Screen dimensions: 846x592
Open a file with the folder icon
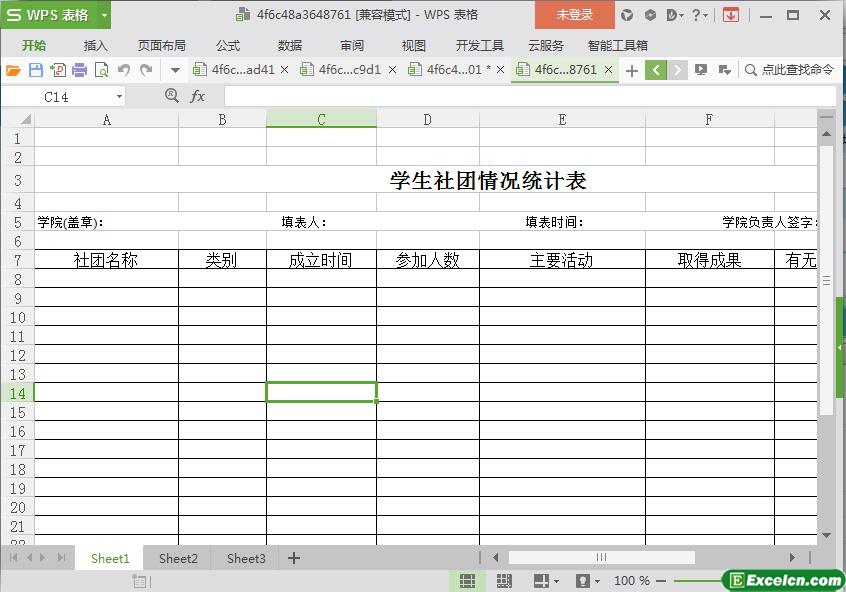coord(13,70)
